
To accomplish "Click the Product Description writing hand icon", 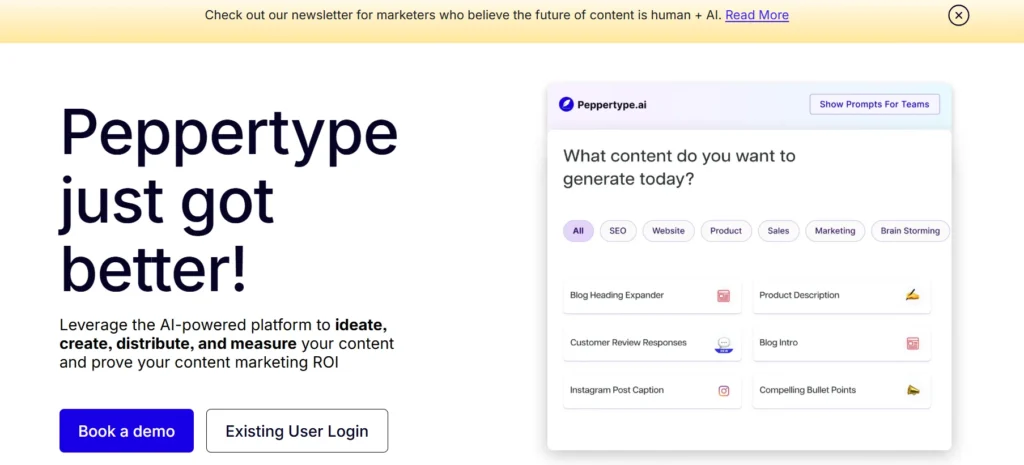I will pos(912,295).
